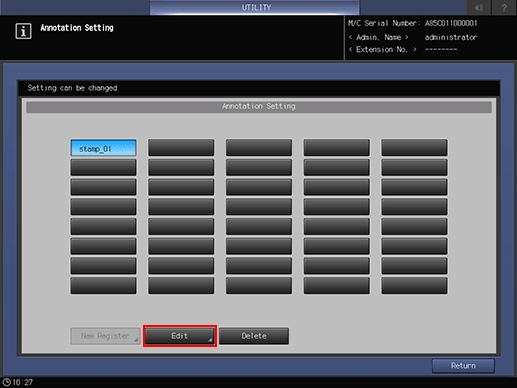Select the stamp_01 annotation slot
Image resolution: width=517 pixels, height=388 pixels.
click(x=103, y=148)
